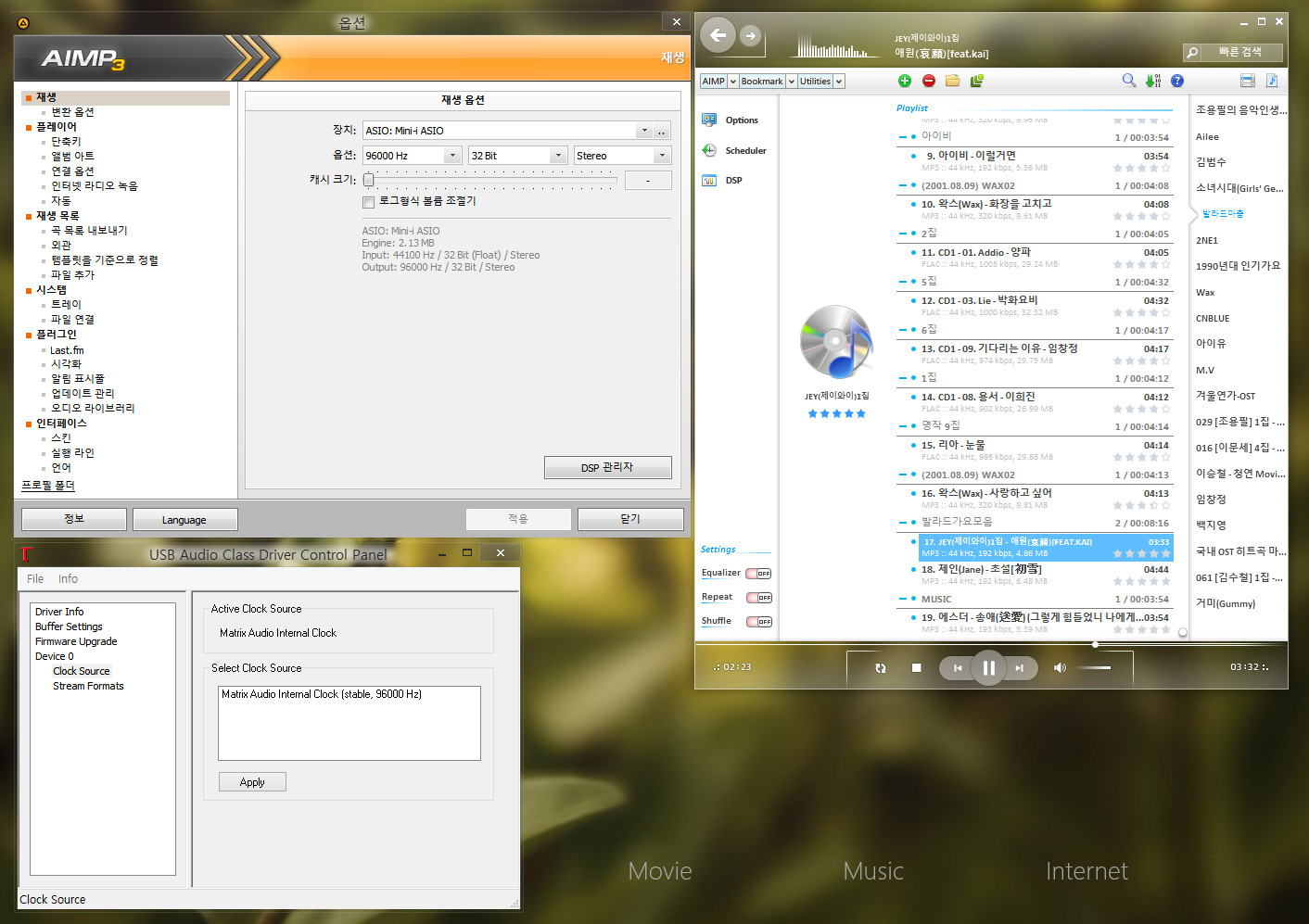The image size is (1309, 924).
Task: Open the 프로필 폴더 link
Action: click(48, 486)
